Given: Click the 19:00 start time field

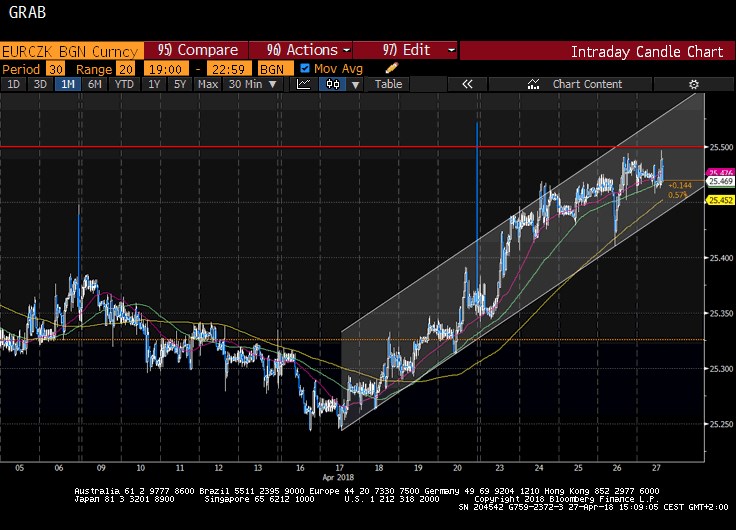Looking at the screenshot, I should [163, 69].
